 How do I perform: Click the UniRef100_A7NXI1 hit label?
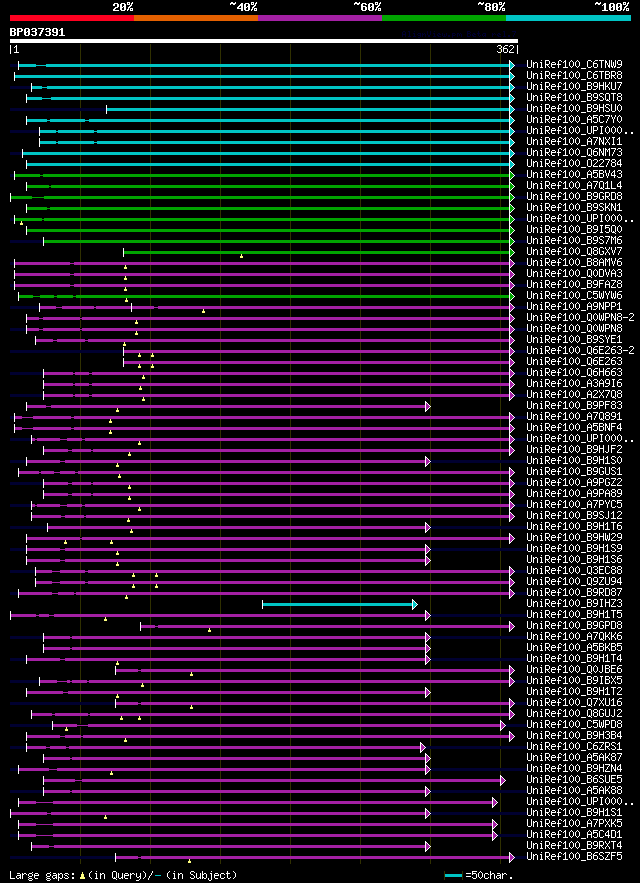coord(574,141)
